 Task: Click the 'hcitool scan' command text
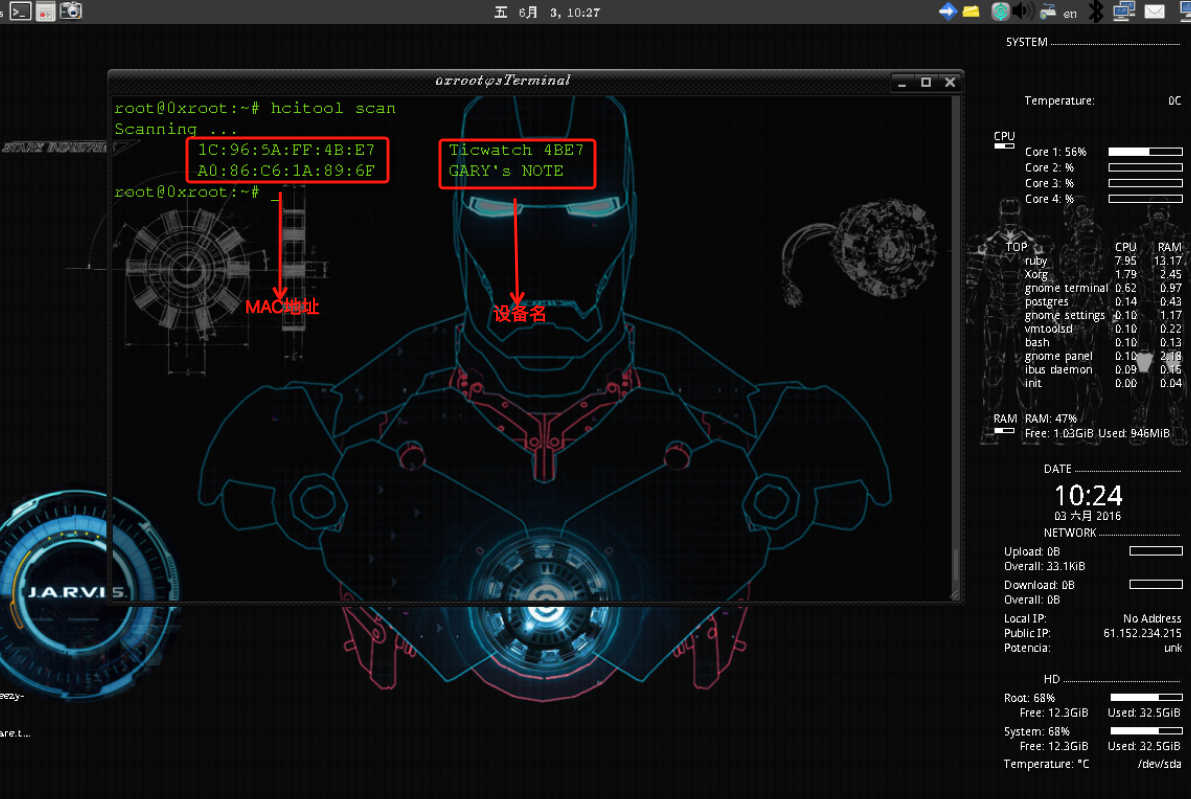click(333, 108)
